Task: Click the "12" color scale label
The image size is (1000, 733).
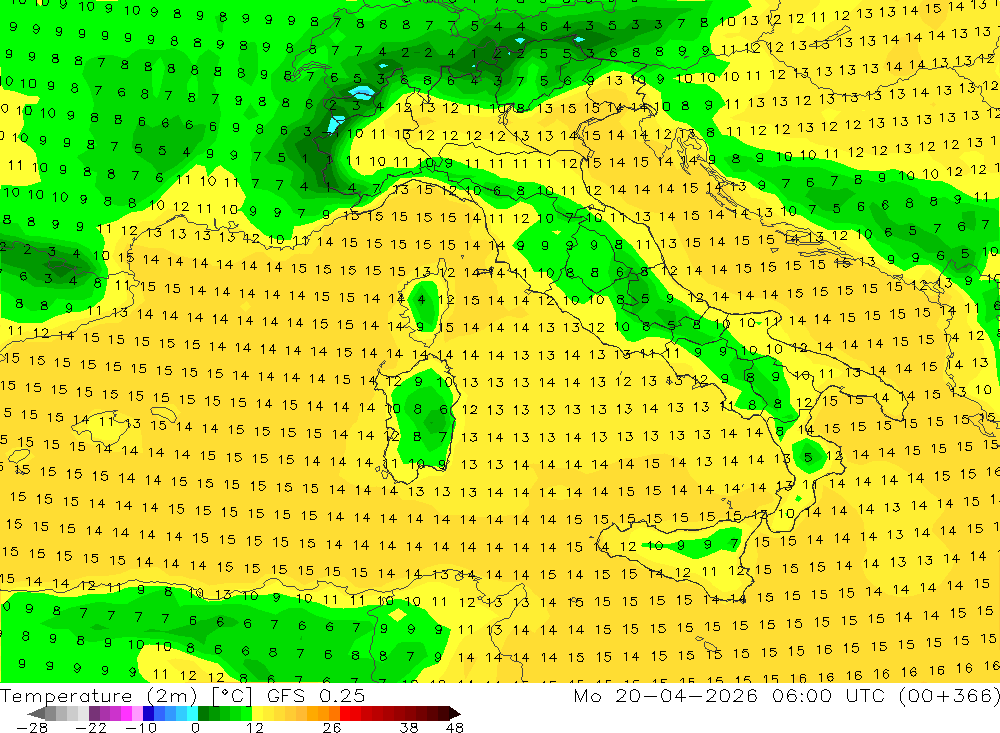Action: click(x=255, y=727)
